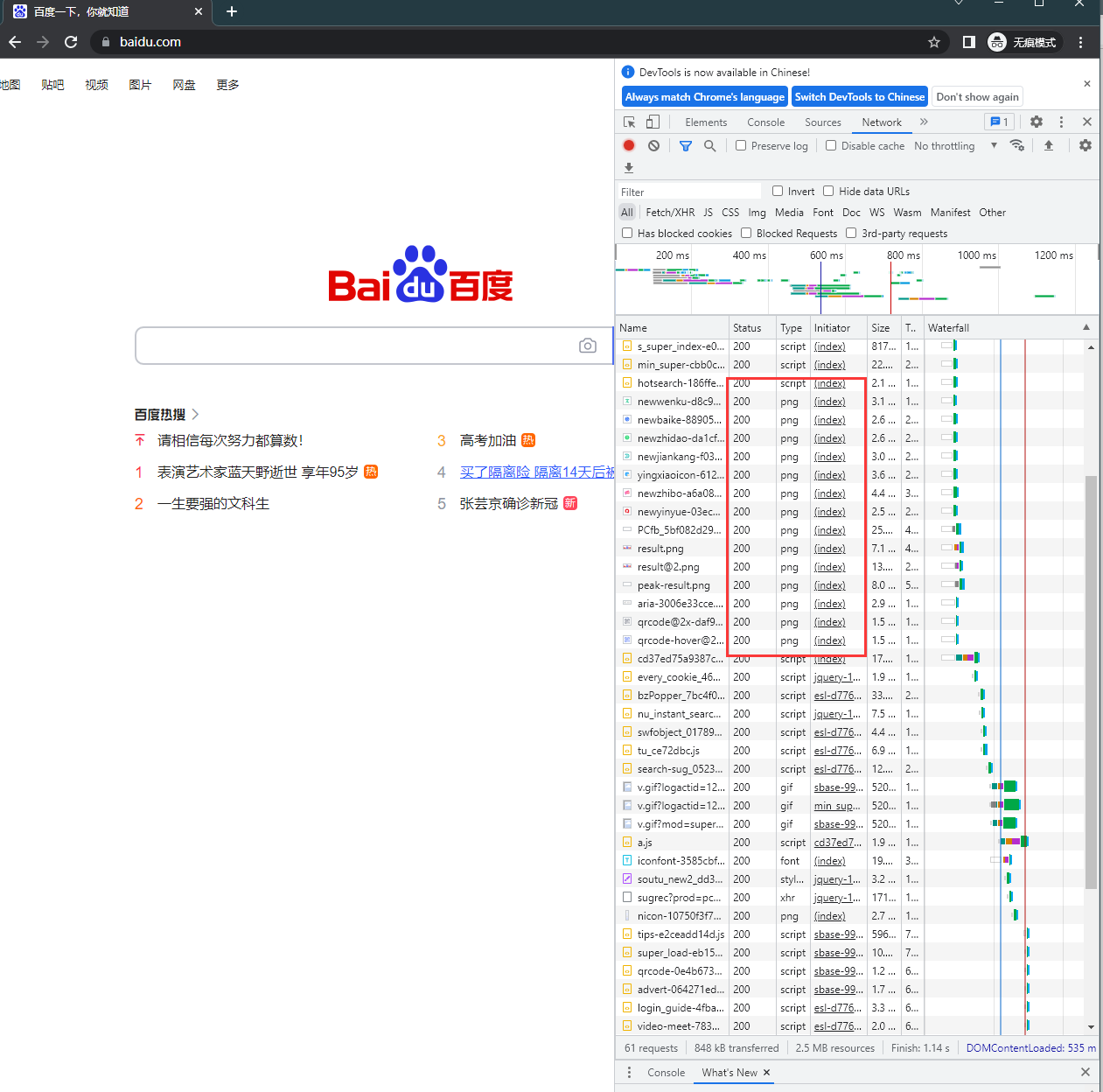Viewport: 1103px width, 1092px height.
Task: Open the incognito profile button
Action: coord(1023,42)
